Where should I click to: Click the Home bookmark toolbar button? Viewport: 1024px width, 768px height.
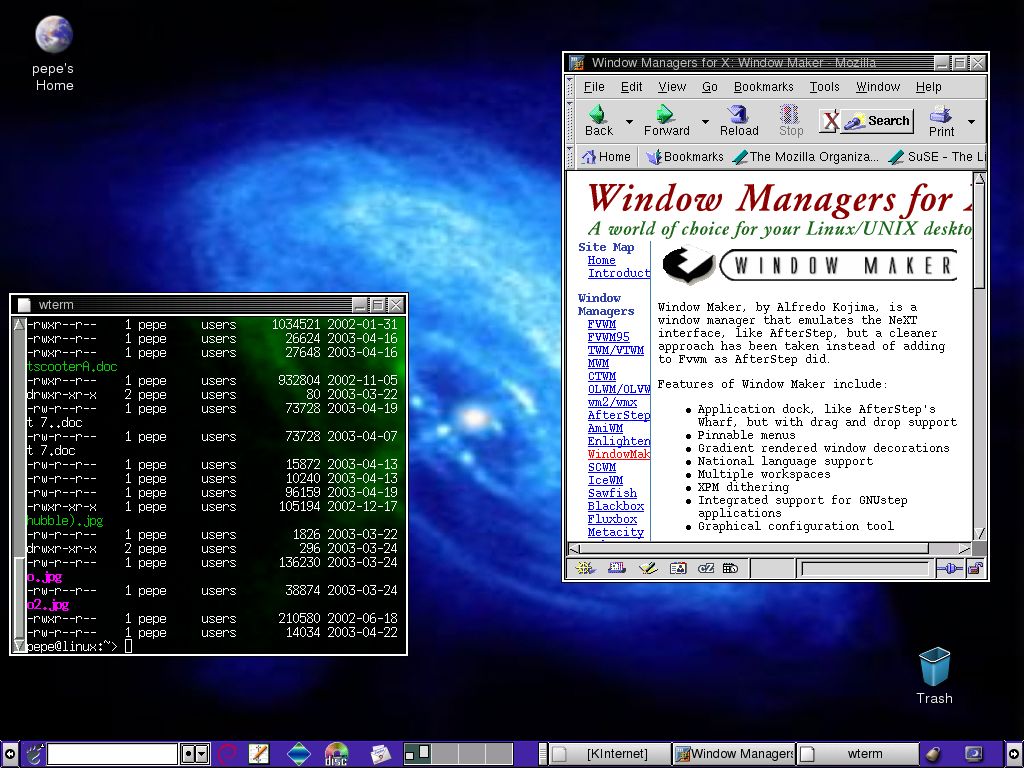point(606,157)
